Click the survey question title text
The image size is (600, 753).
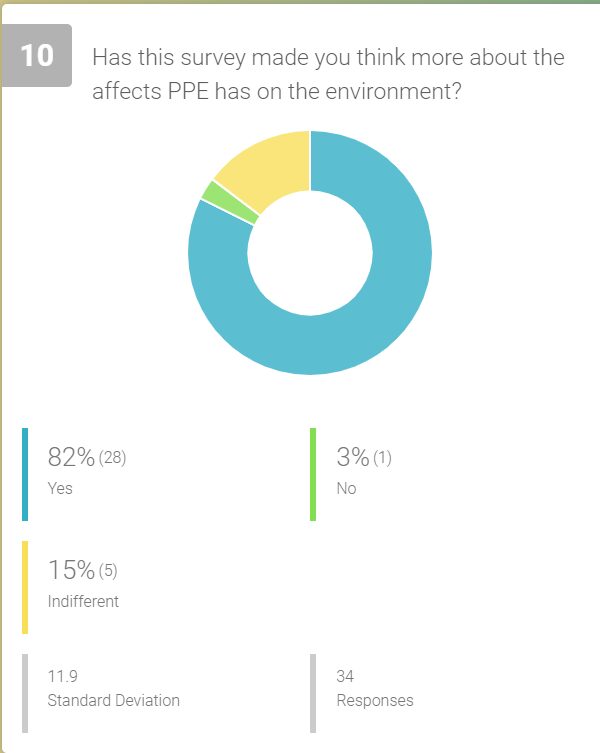pos(328,73)
